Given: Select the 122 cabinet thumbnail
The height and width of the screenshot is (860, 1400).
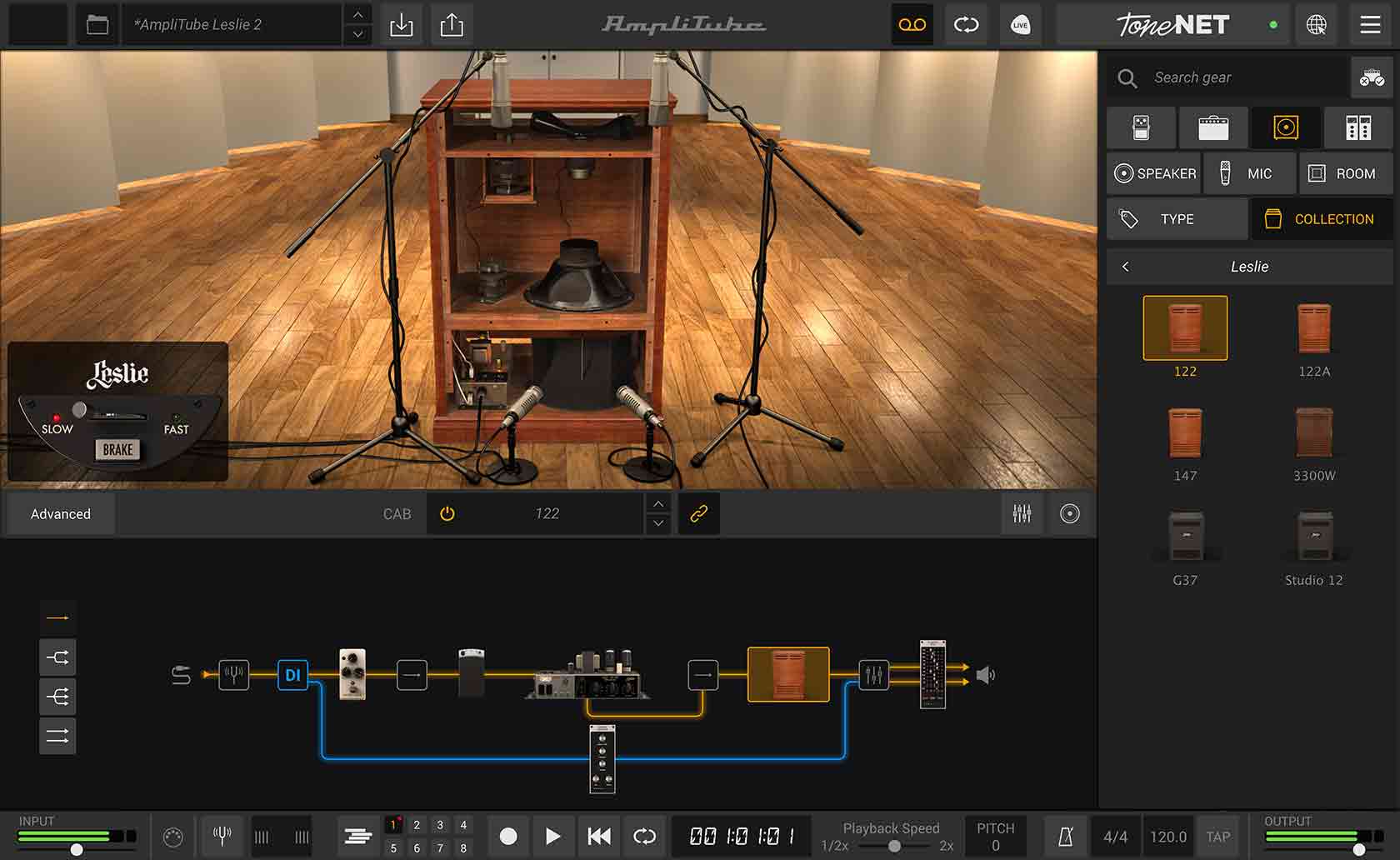Looking at the screenshot, I should (1185, 328).
